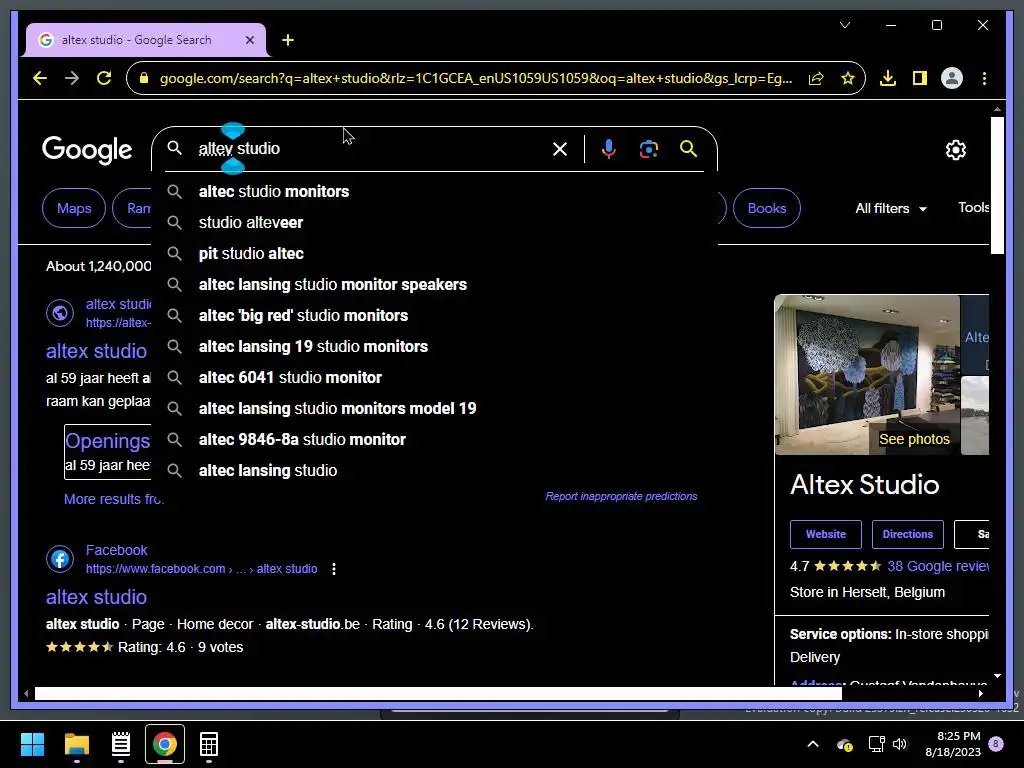Choose suggestion 'studio alteveer'

click(434, 223)
